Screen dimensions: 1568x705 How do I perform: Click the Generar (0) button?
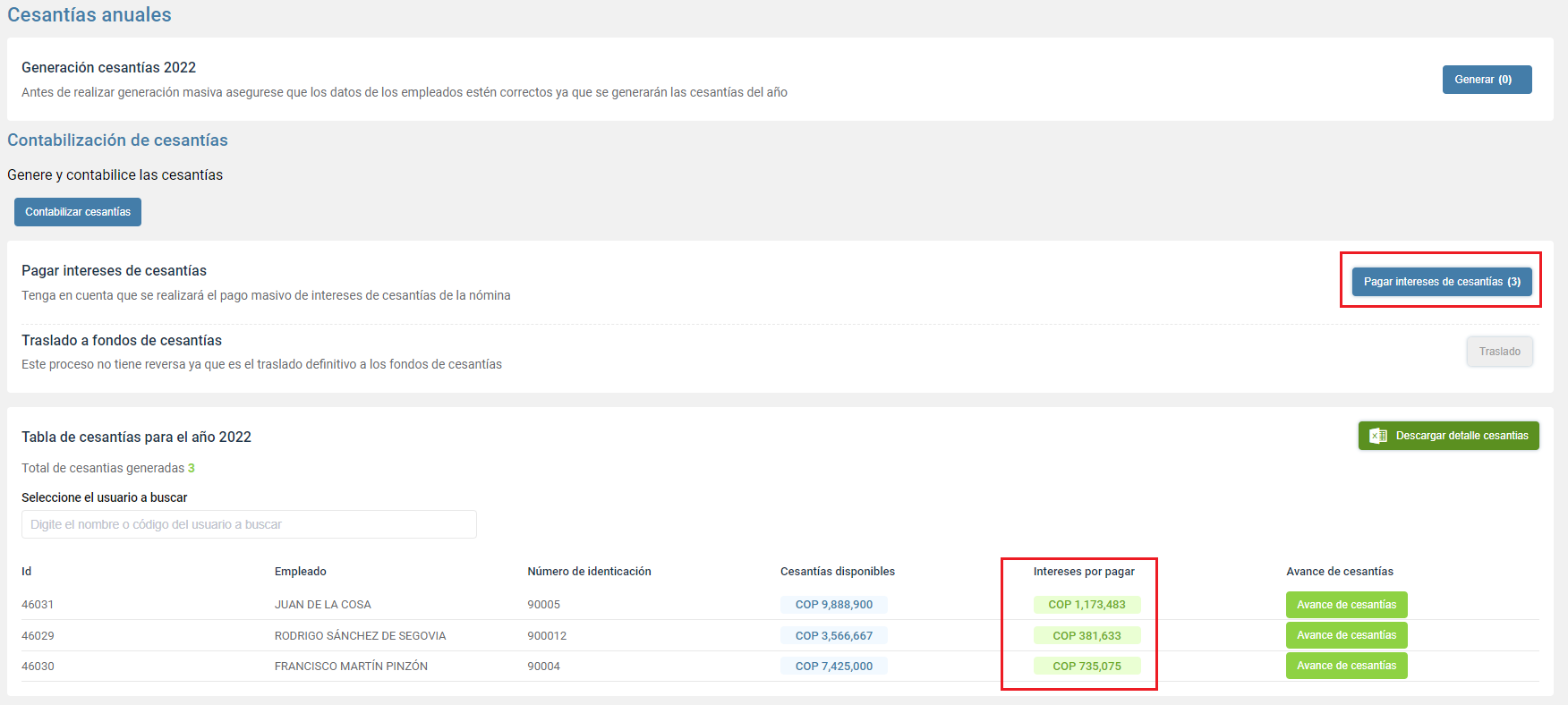pos(1487,80)
